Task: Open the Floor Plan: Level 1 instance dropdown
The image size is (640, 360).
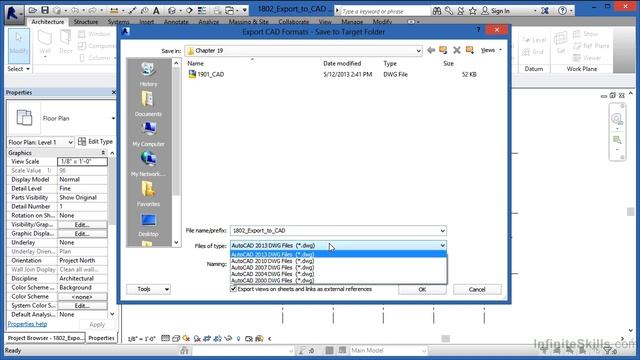Action: coord(41,142)
